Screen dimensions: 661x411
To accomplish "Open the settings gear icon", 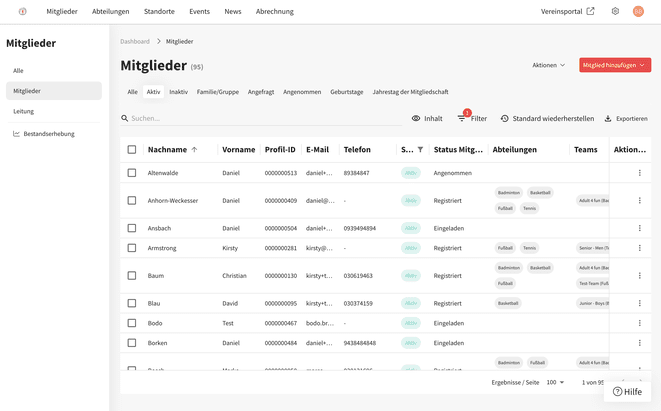I will point(616,11).
